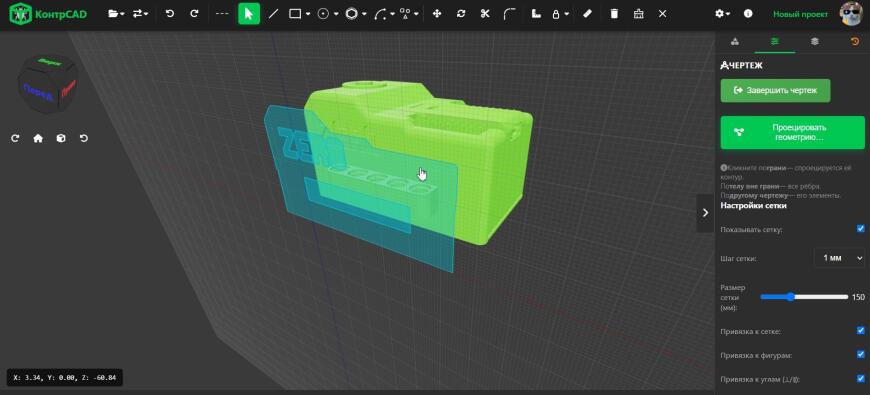The width and height of the screenshot is (870, 395).
Task: Select the Move tool
Action: pyautogui.click(x=437, y=14)
